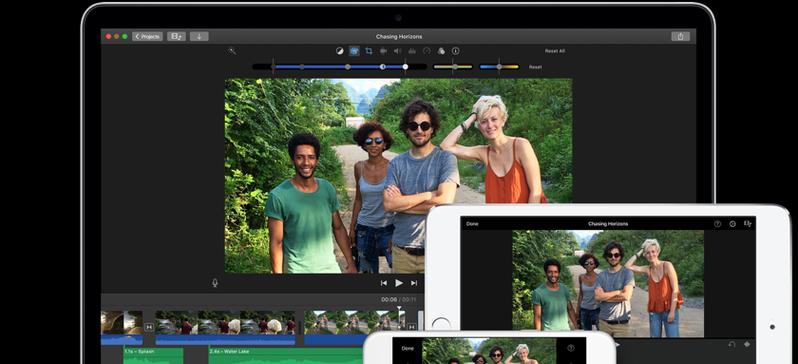The image size is (798, 364).
Task: Show the clip information tool
Action: point(455,51)
